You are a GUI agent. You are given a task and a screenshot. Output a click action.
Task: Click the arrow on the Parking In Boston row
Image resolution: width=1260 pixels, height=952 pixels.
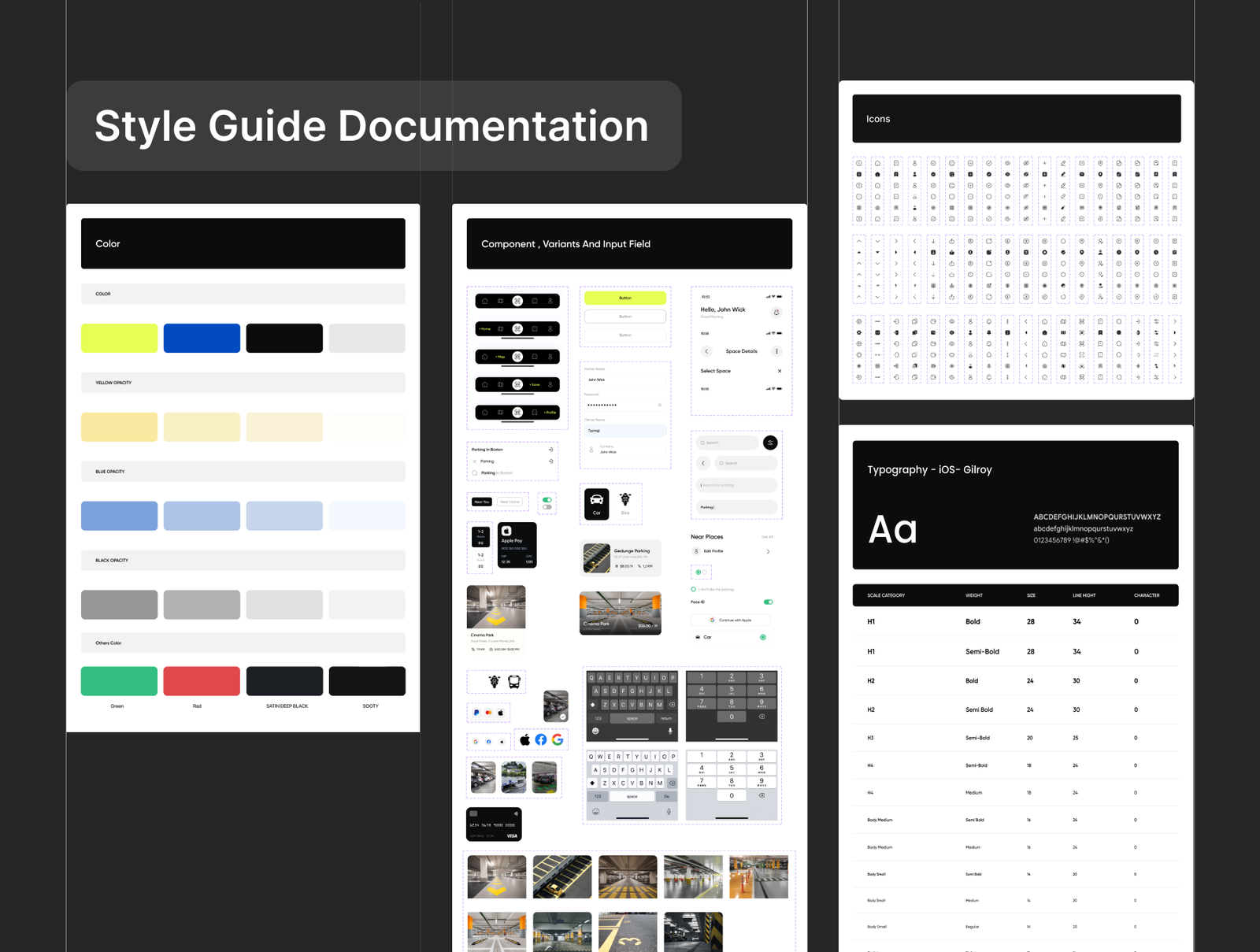(550, 450)
